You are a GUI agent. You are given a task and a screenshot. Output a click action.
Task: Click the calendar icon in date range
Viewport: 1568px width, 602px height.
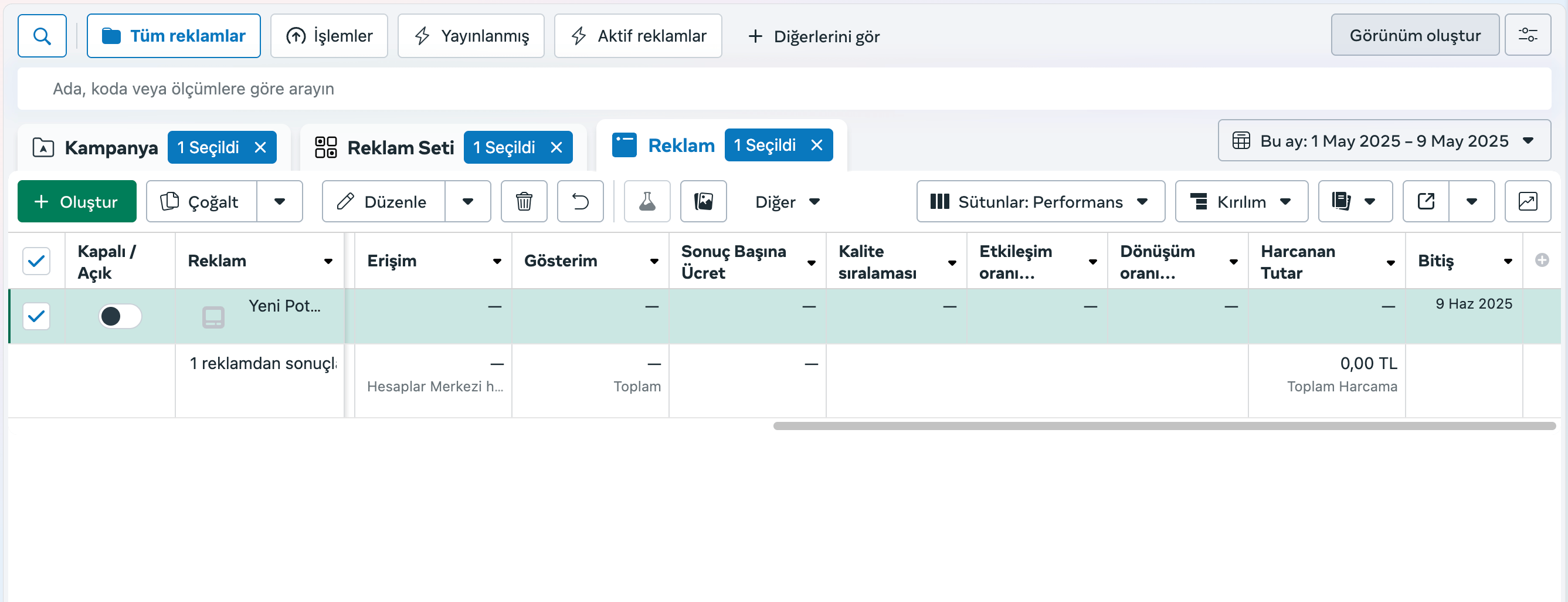1241,141
